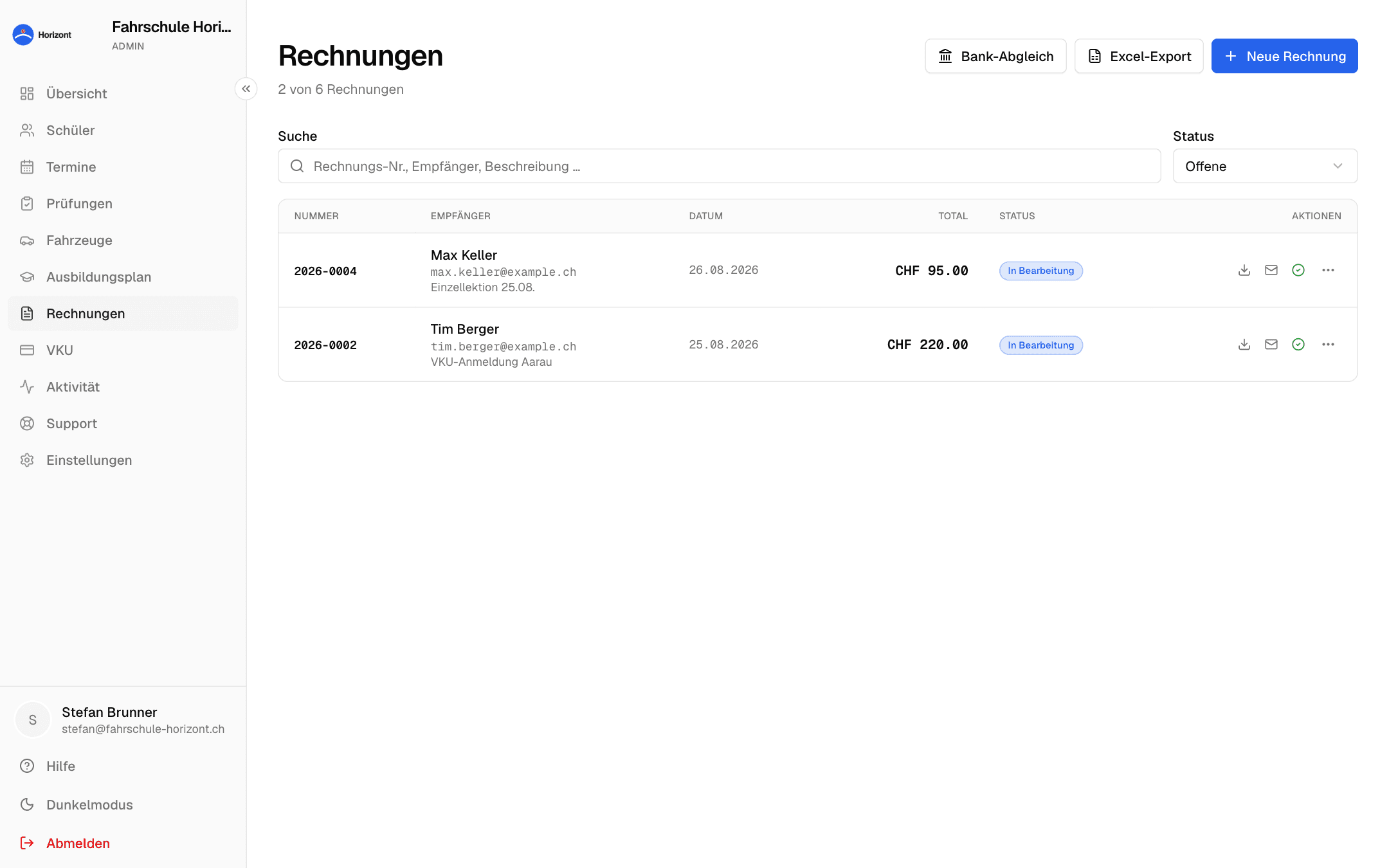1389x868 pixels.
Task: Click the NUMMER column header
Action: tap(316, 216)
